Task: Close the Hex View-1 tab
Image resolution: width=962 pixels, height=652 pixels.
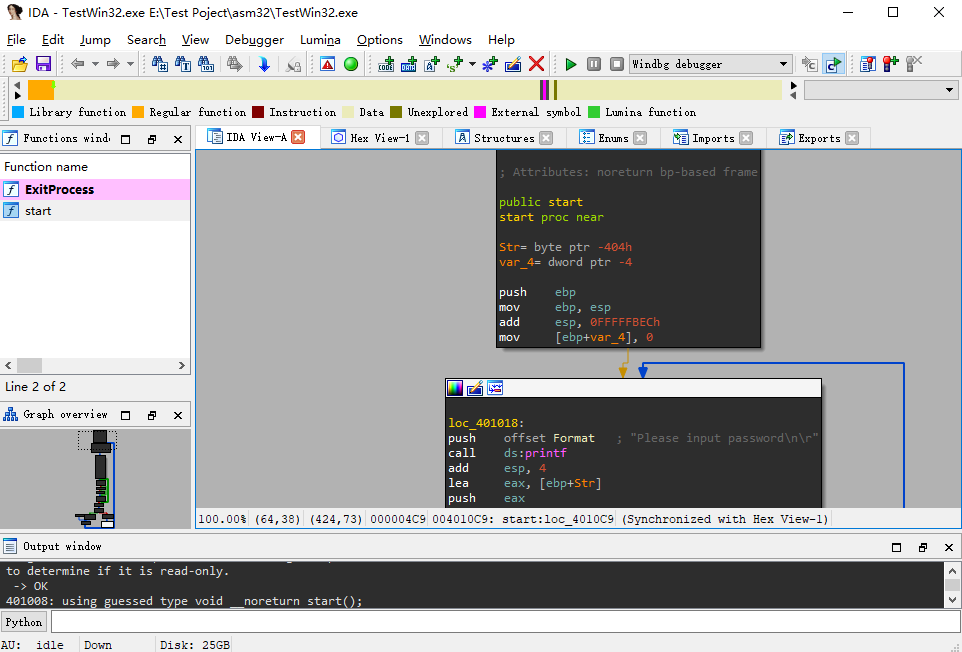Action: pos(422,138)
